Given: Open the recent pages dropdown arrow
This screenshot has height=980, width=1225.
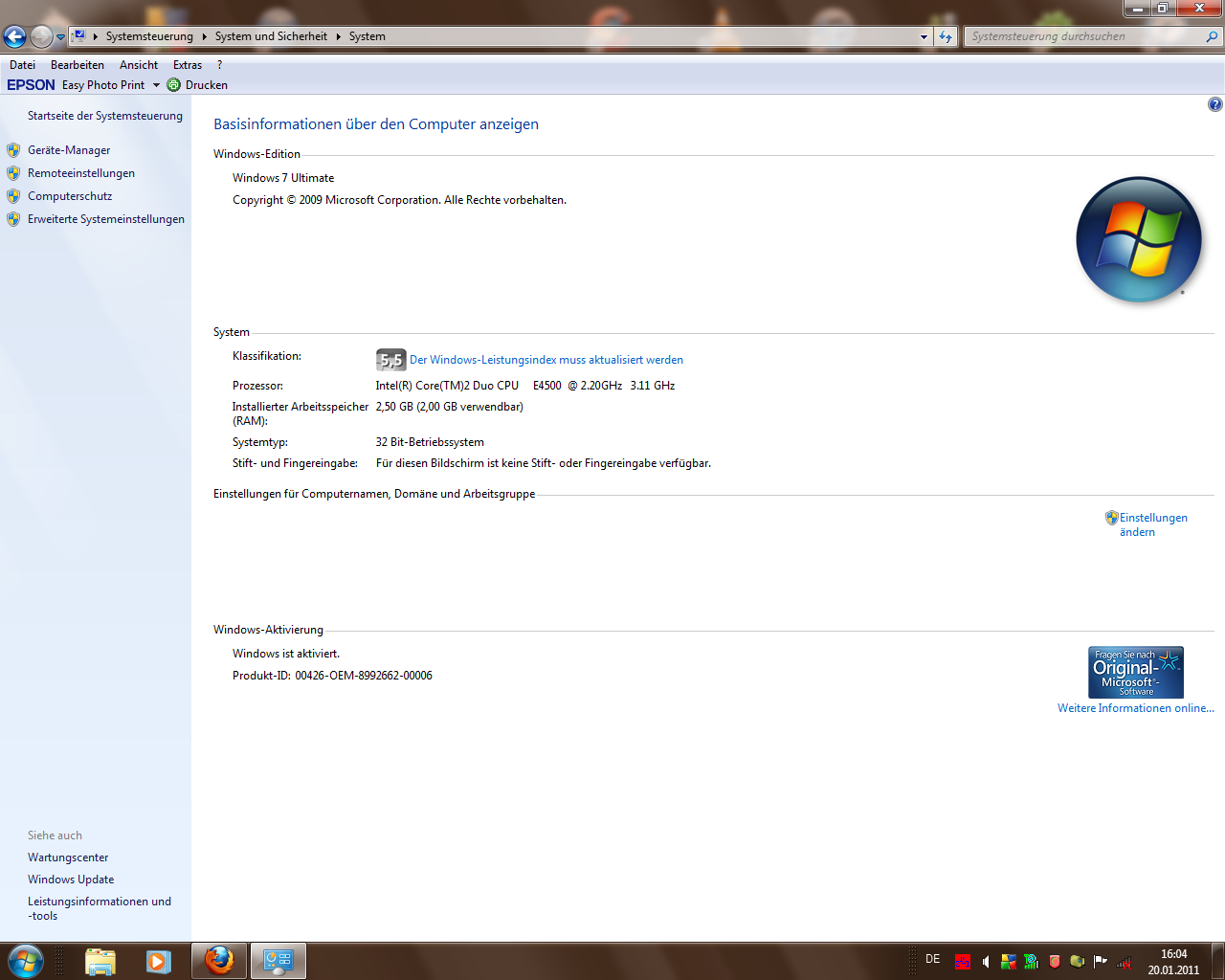Looking at the screenshot, I should click(60, 37).
